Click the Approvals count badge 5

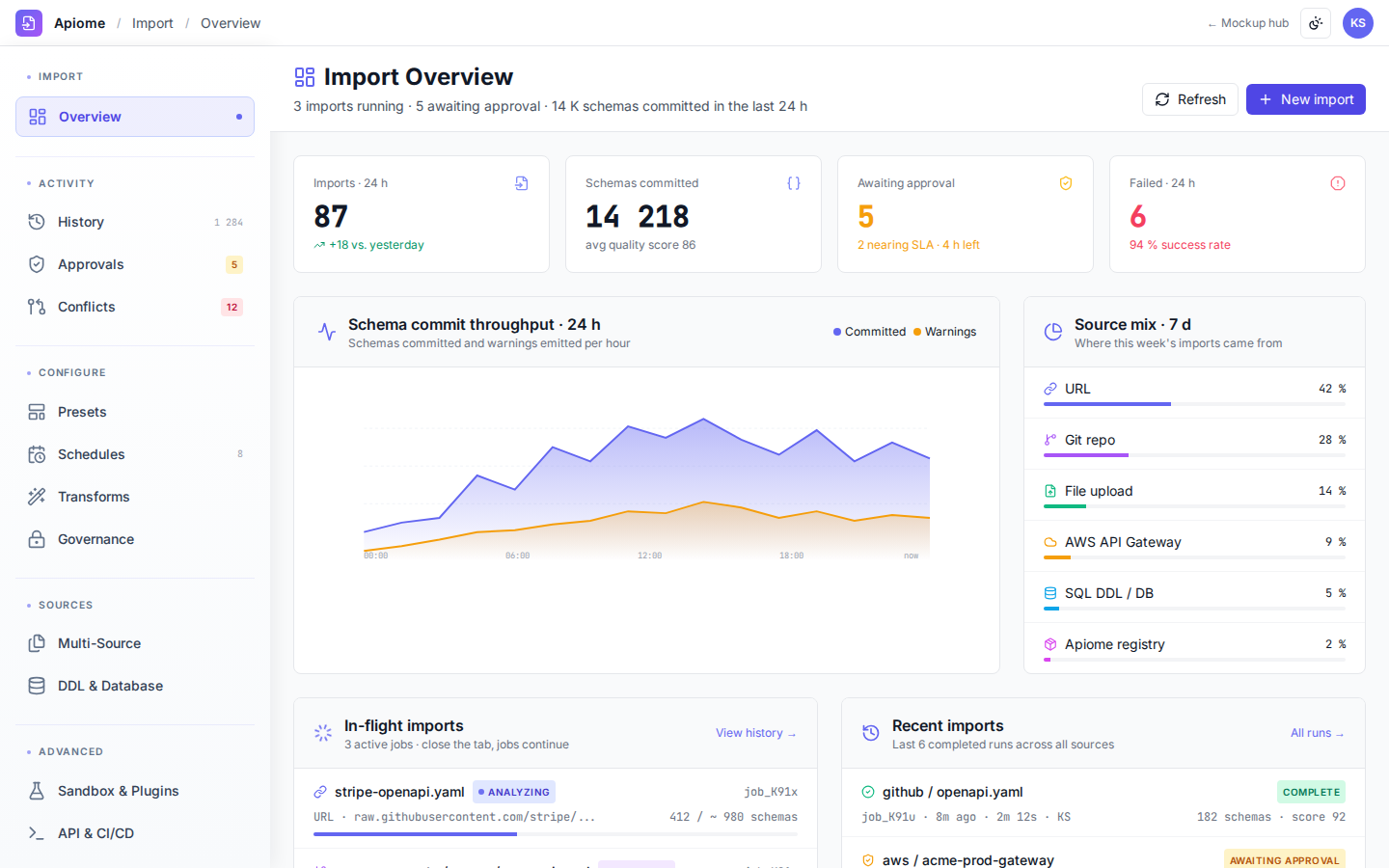click(233, 264)
